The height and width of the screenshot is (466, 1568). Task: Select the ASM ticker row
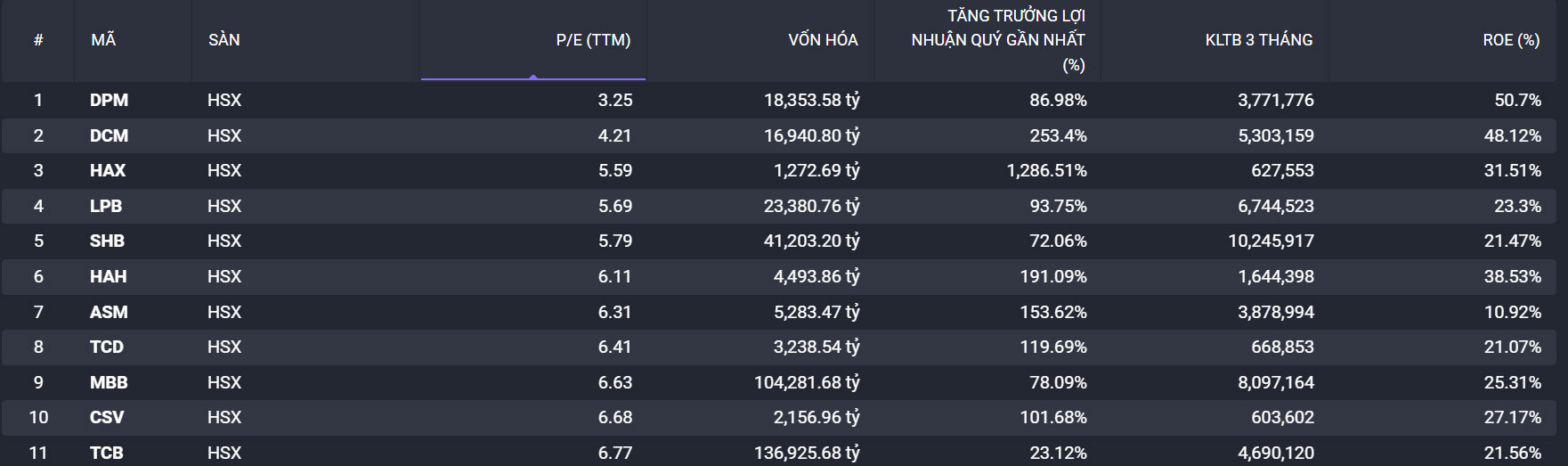tap(109, 312)
